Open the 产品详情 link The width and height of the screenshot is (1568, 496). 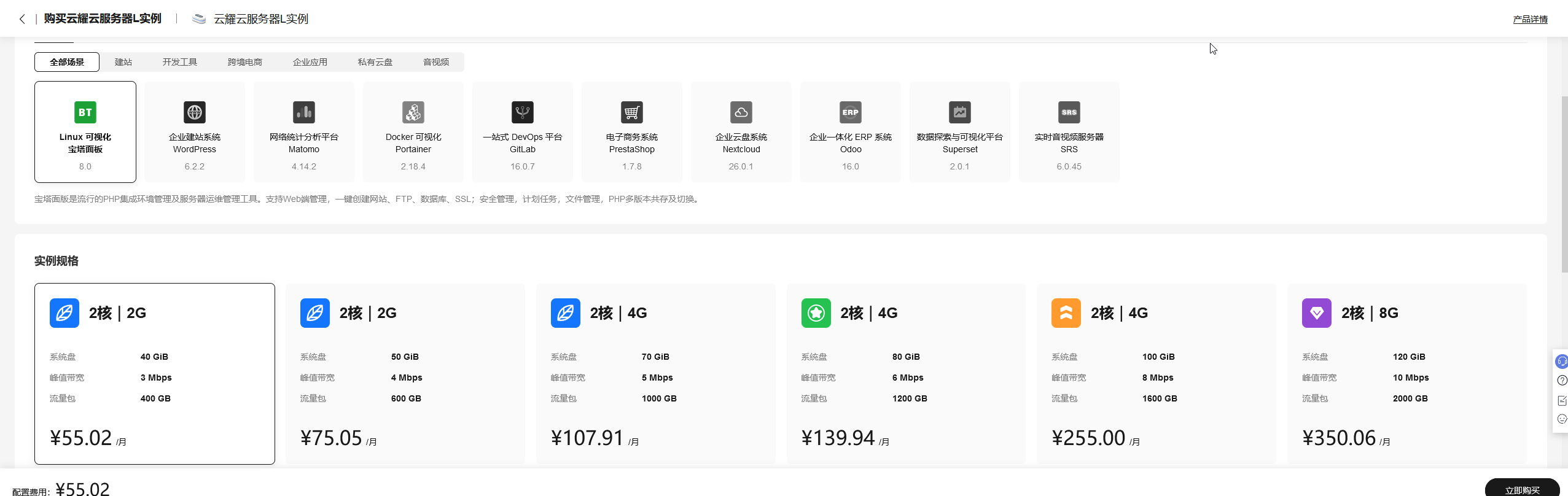click(x=1530, y=19)
